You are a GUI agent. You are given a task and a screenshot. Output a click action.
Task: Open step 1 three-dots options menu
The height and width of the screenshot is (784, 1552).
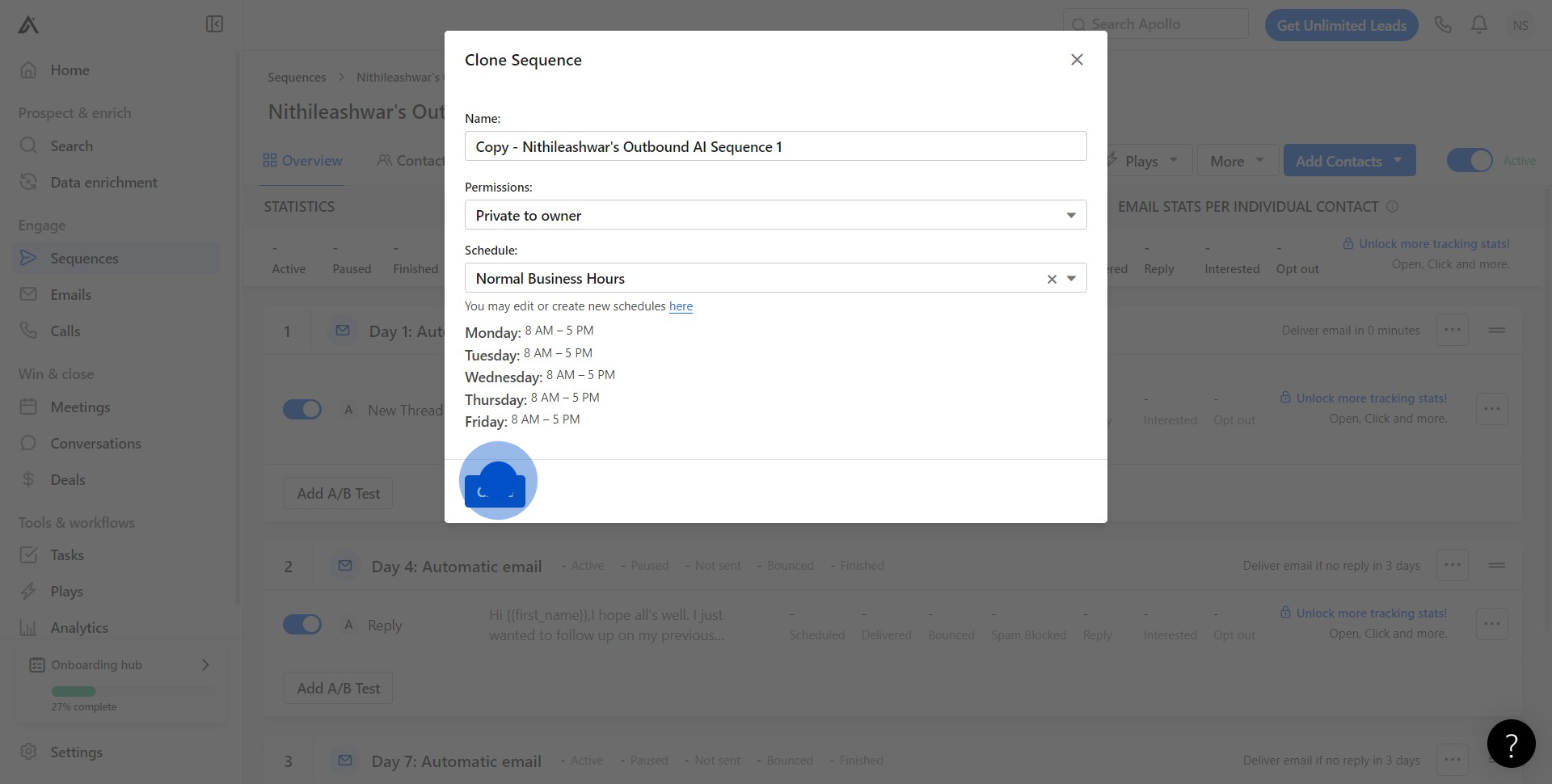(x=1452, y=330)
